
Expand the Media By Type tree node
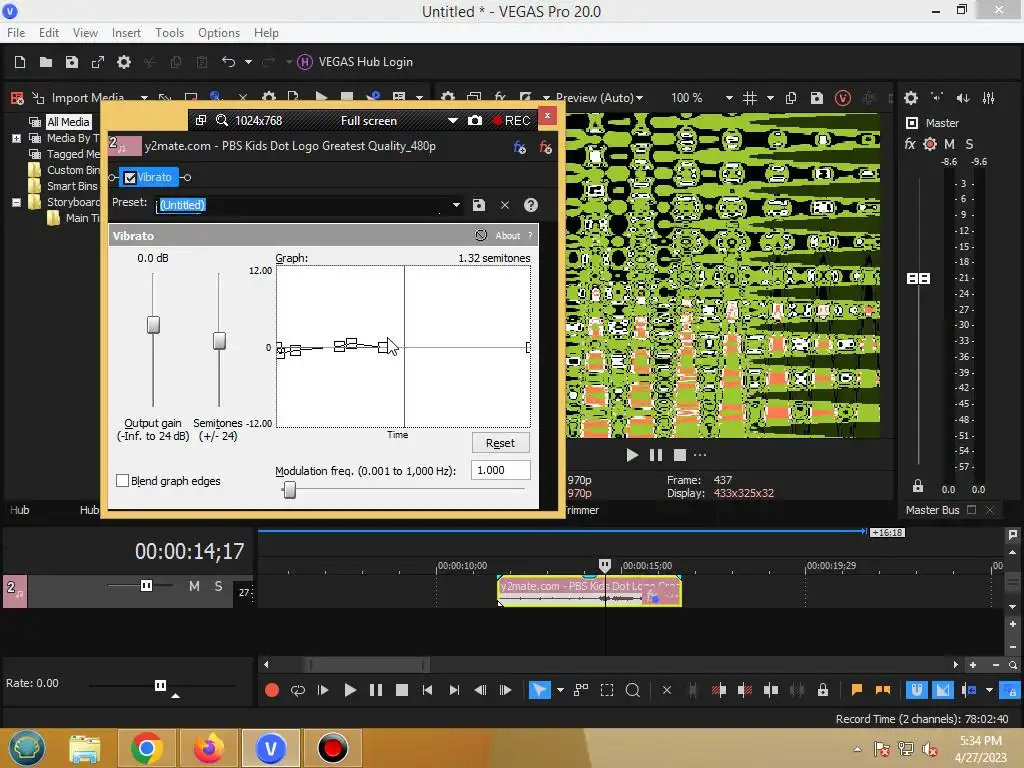(x=16, y=138)
